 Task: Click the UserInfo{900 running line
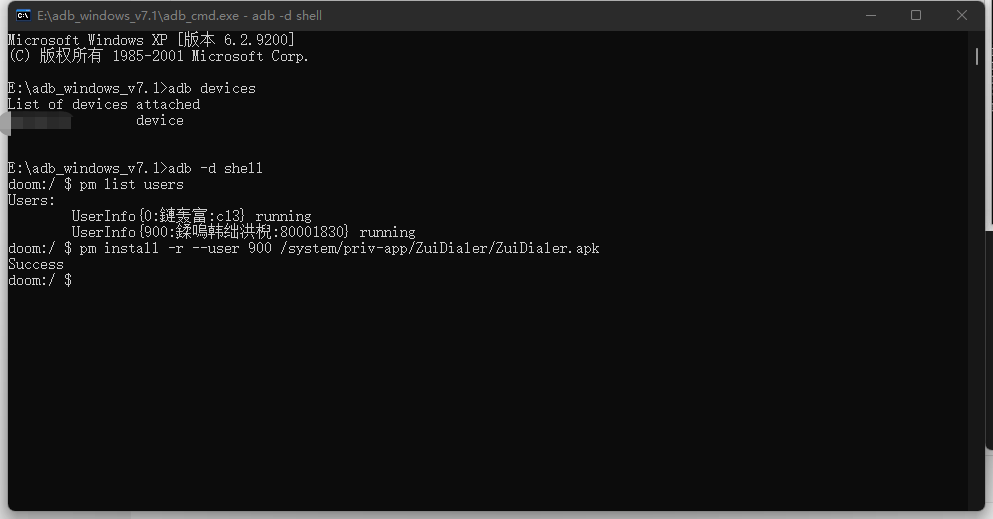[243, 232]
